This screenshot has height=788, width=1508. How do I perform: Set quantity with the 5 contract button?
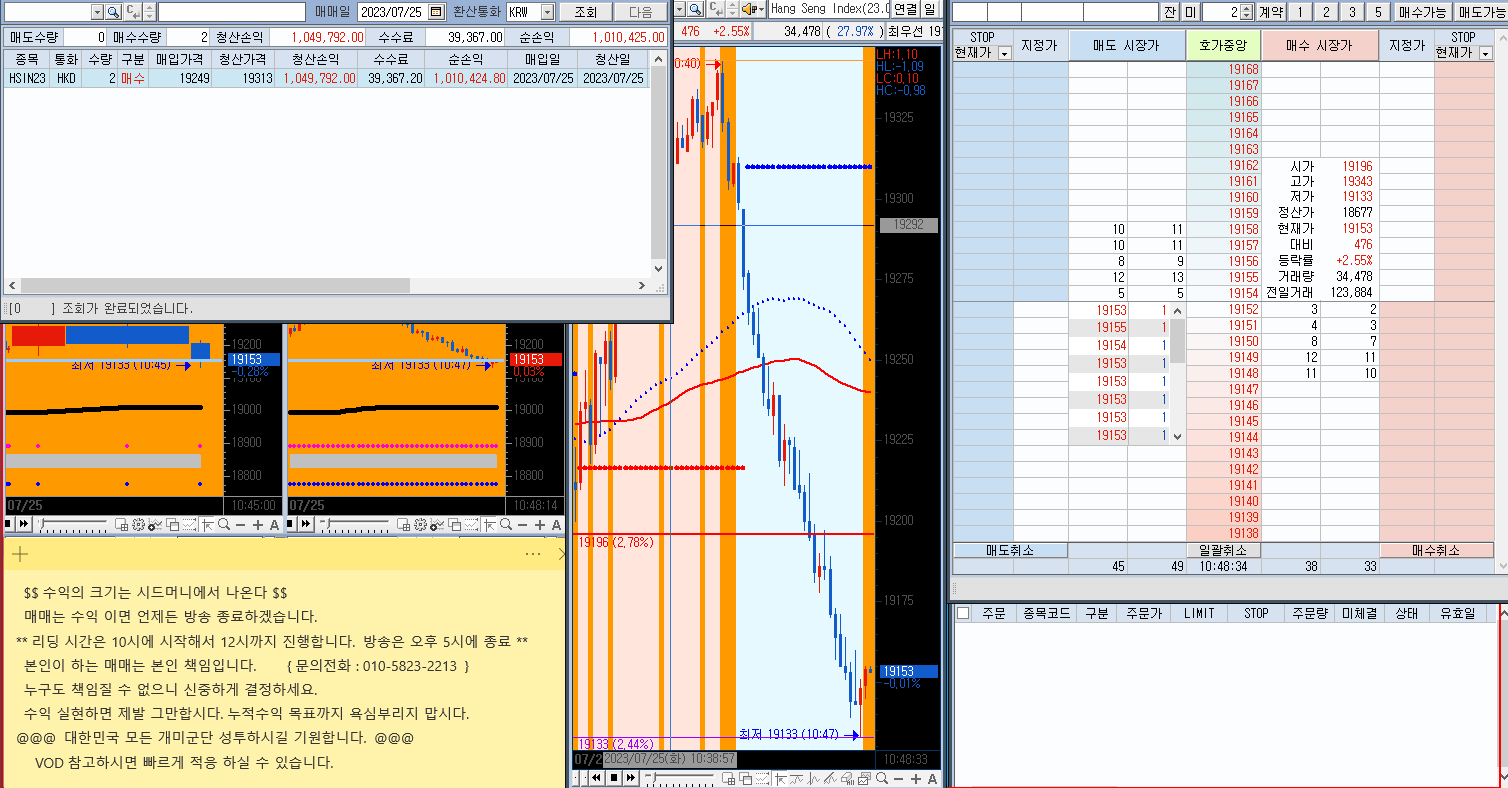click(1378, 12)
